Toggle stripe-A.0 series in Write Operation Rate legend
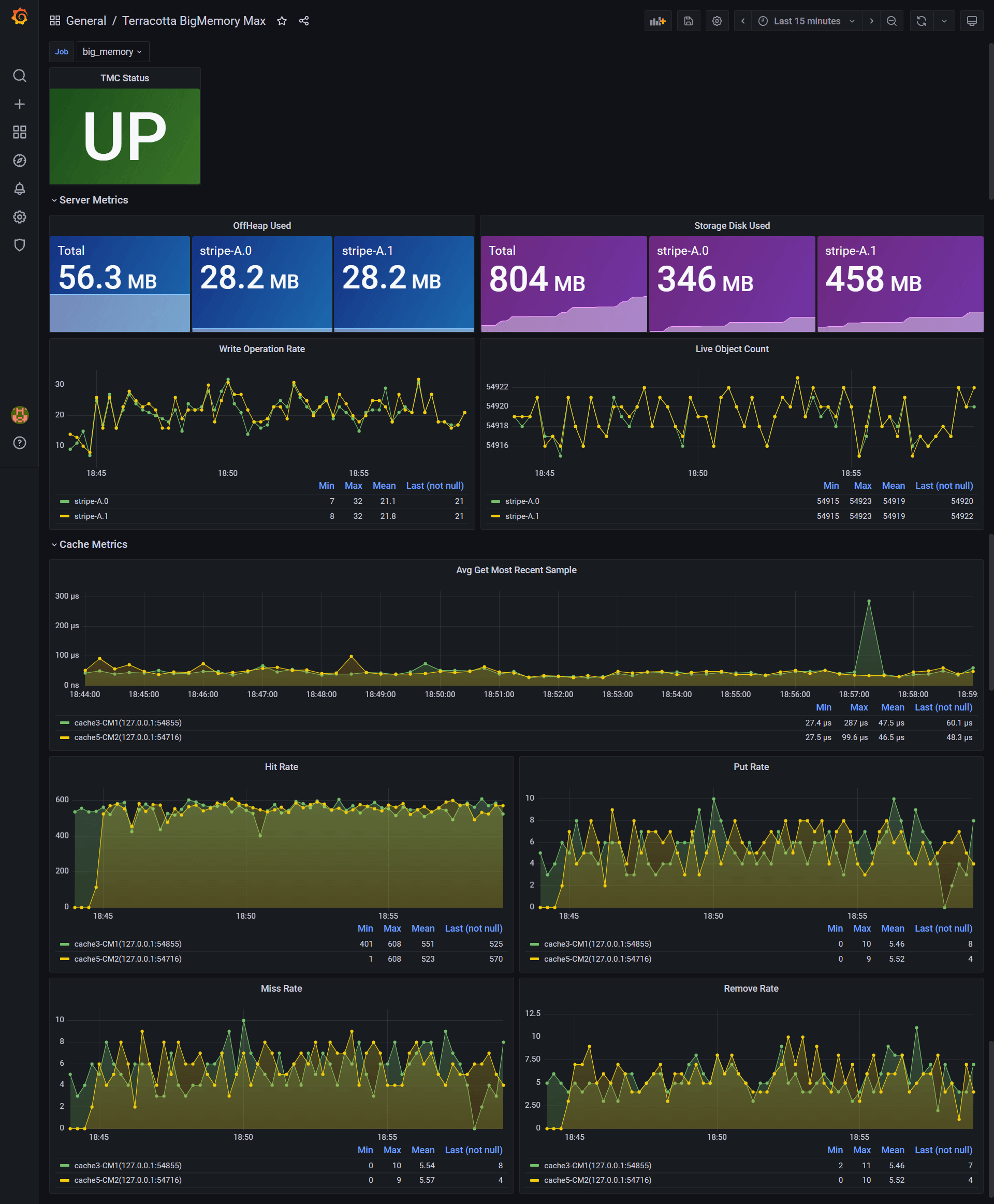994x1204 pixels. 91,501
